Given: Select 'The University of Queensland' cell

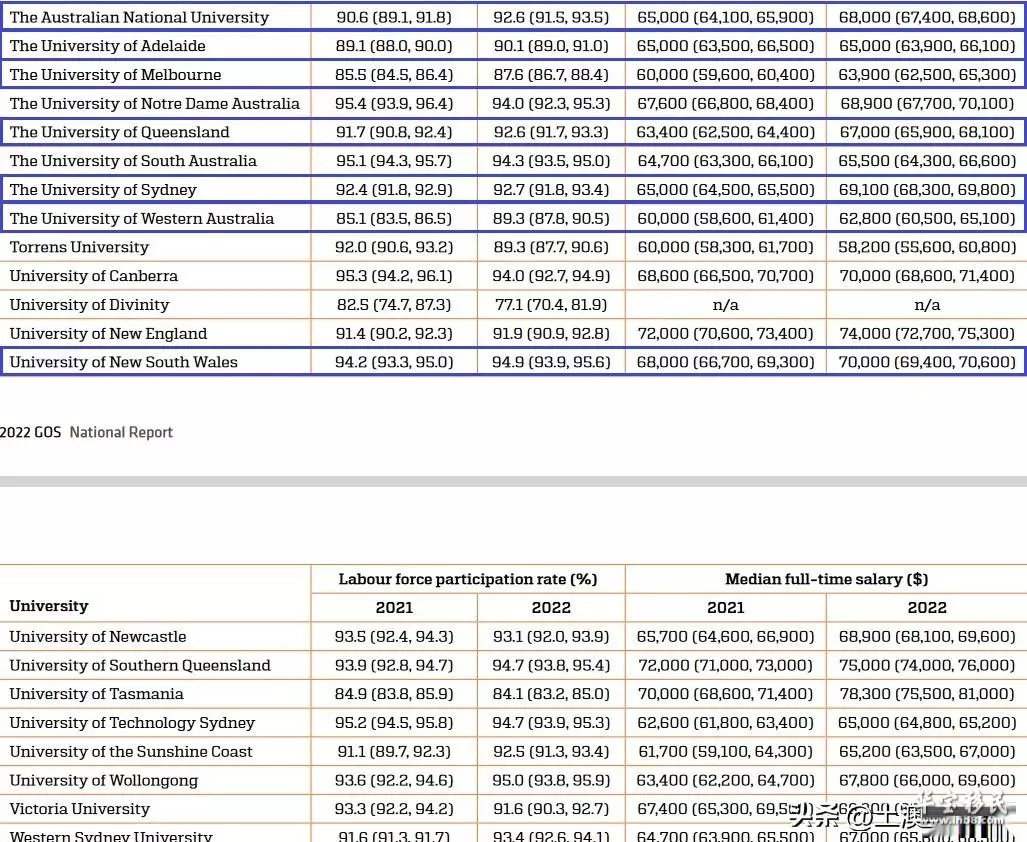Looking at the screenshot, I should (x=119, y=132).
